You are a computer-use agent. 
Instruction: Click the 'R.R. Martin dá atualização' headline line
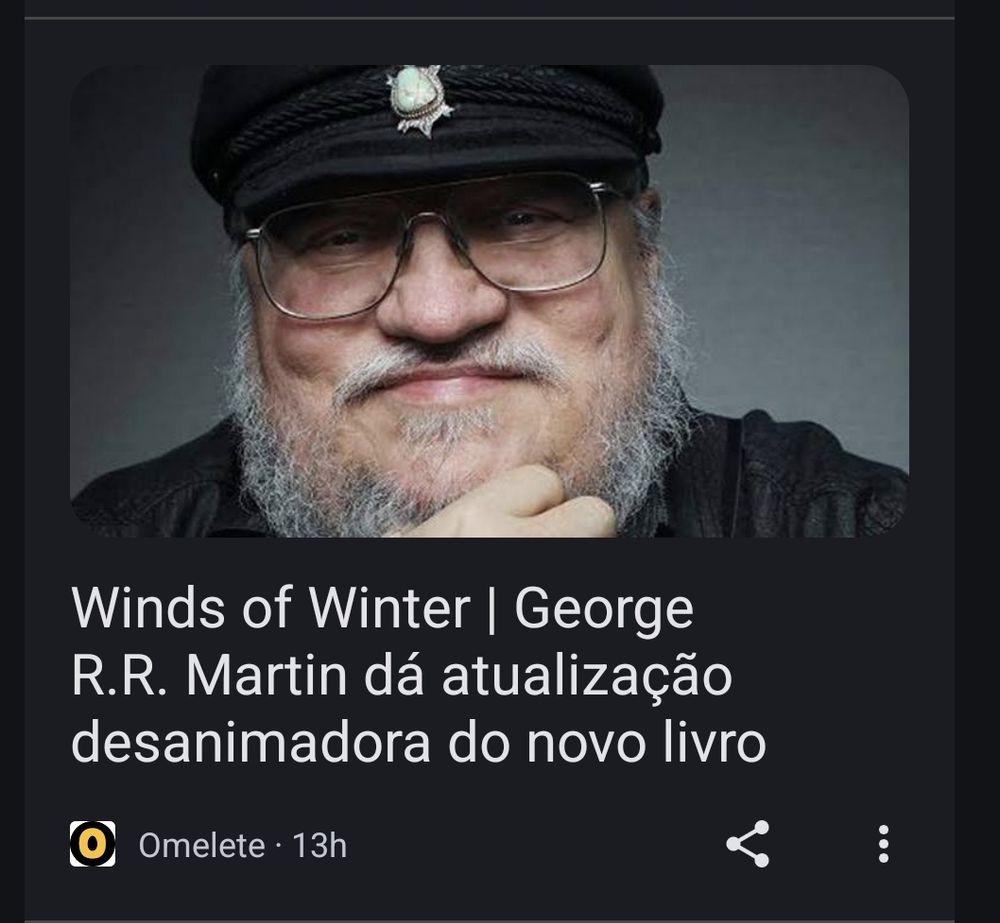click(402, 676)
